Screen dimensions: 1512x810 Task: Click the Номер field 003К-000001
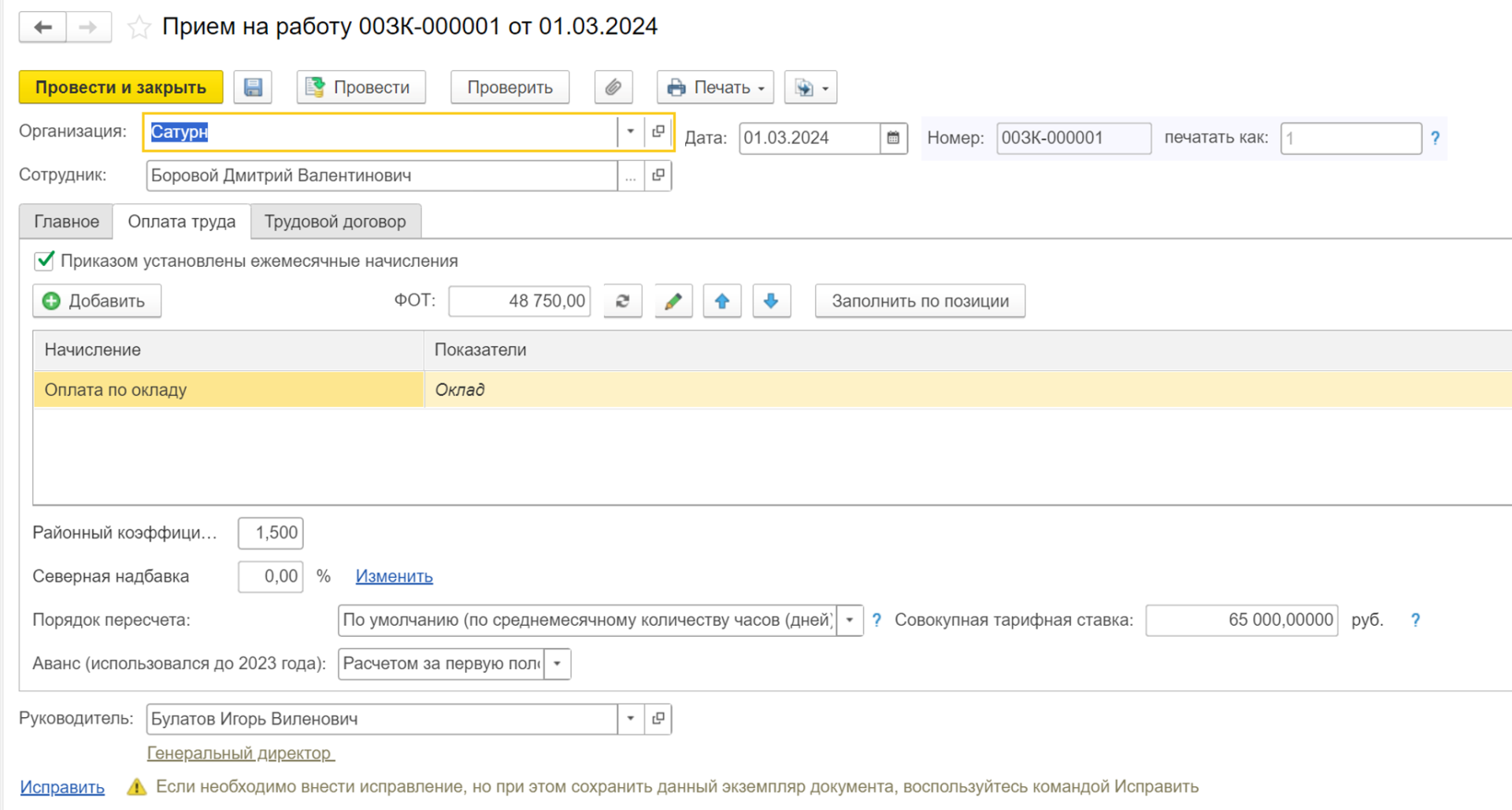coord(1074,138)
